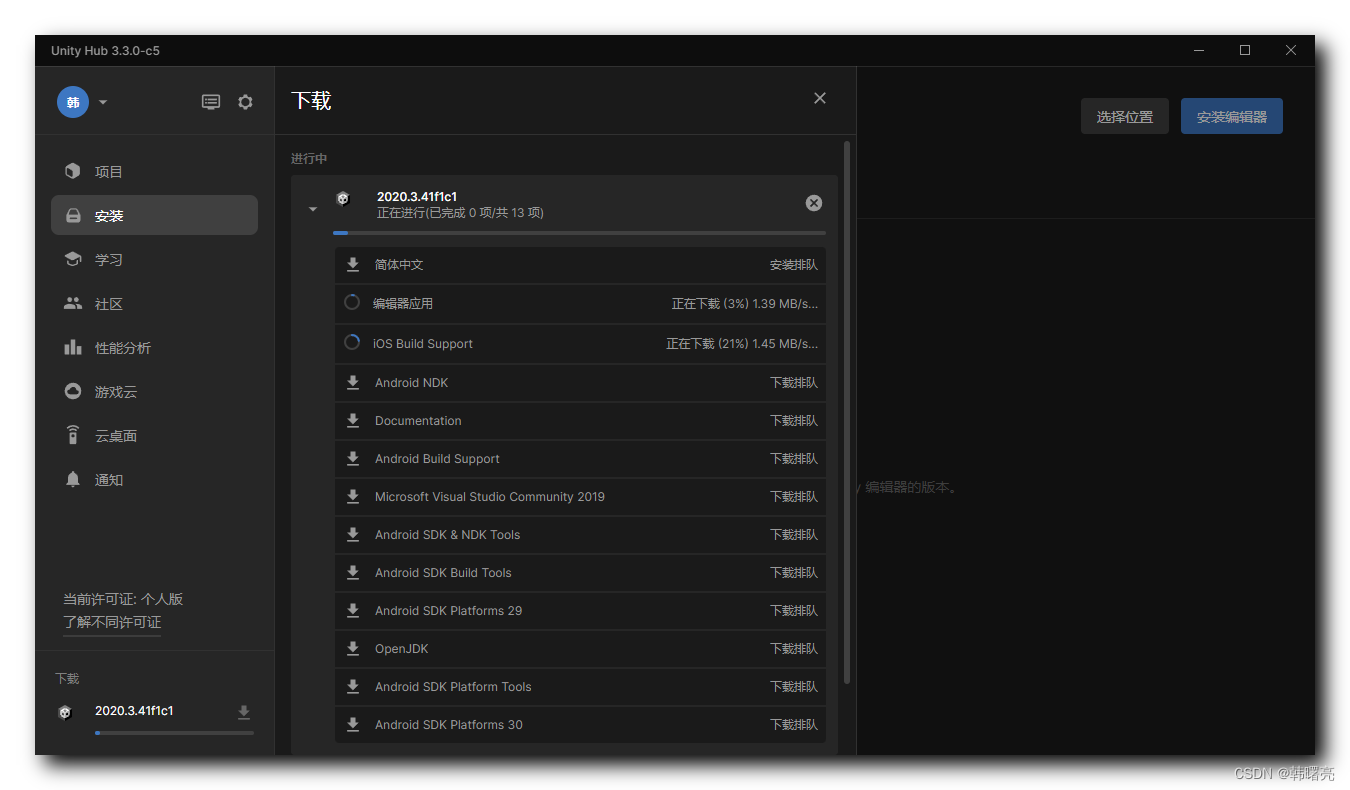This screenshot has width=1350, height=790.
Task: Click the spinner for iOS Build Support
Action: [352, 342]
